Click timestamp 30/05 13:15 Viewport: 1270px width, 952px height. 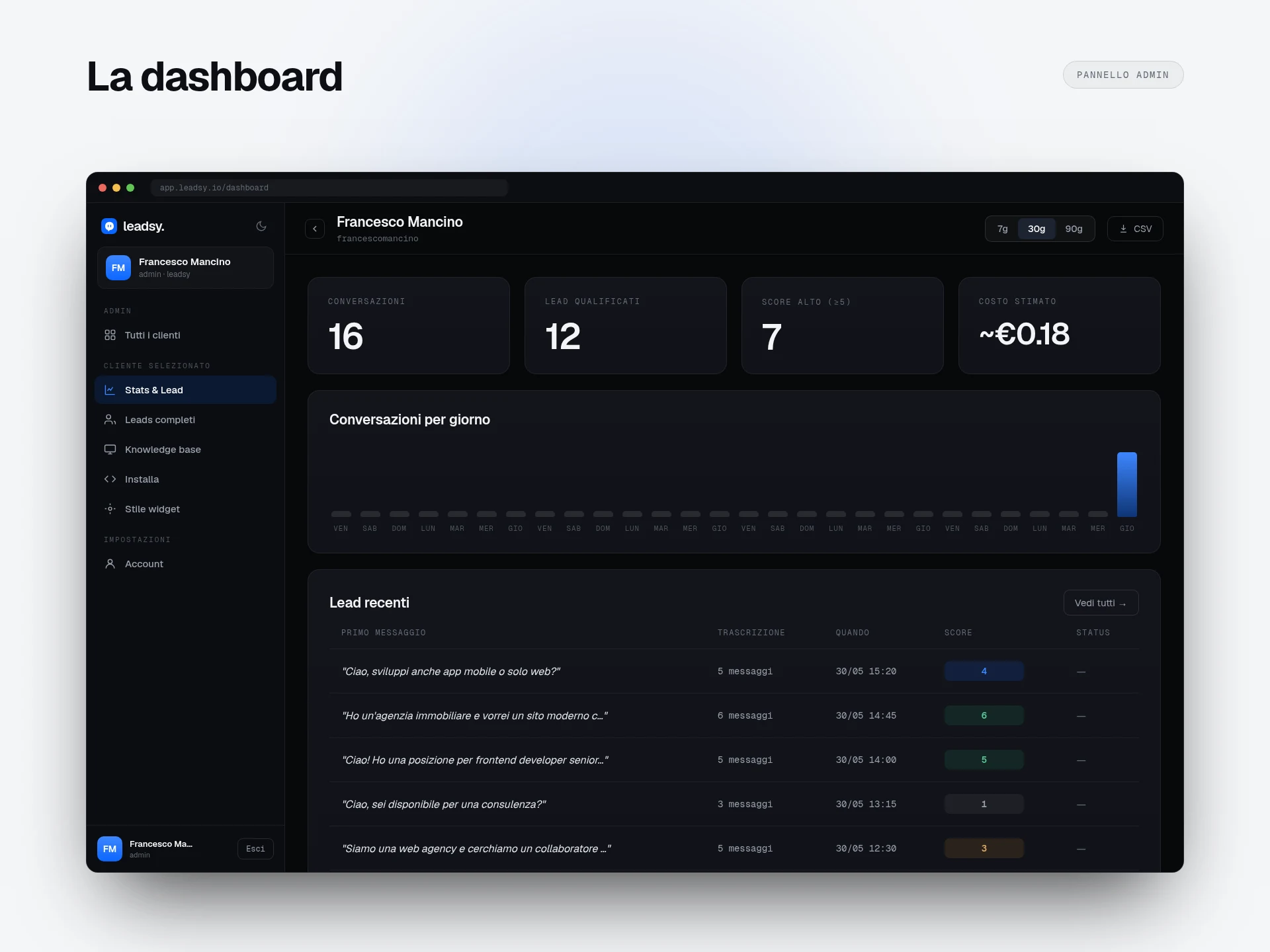click(x=866, y=804)
